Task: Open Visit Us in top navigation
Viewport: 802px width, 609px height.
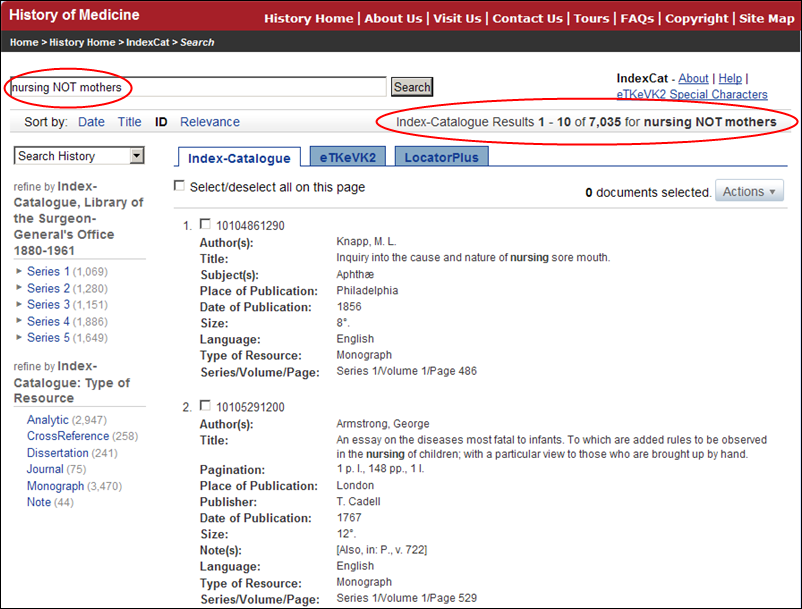Action: pyautogui.click(x=457, y=18)
